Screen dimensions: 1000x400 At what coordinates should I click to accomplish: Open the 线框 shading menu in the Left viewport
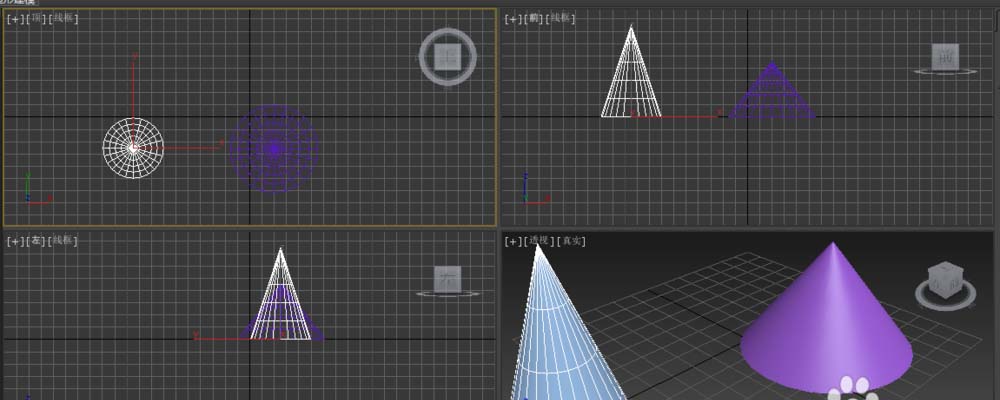click(63, 241)
